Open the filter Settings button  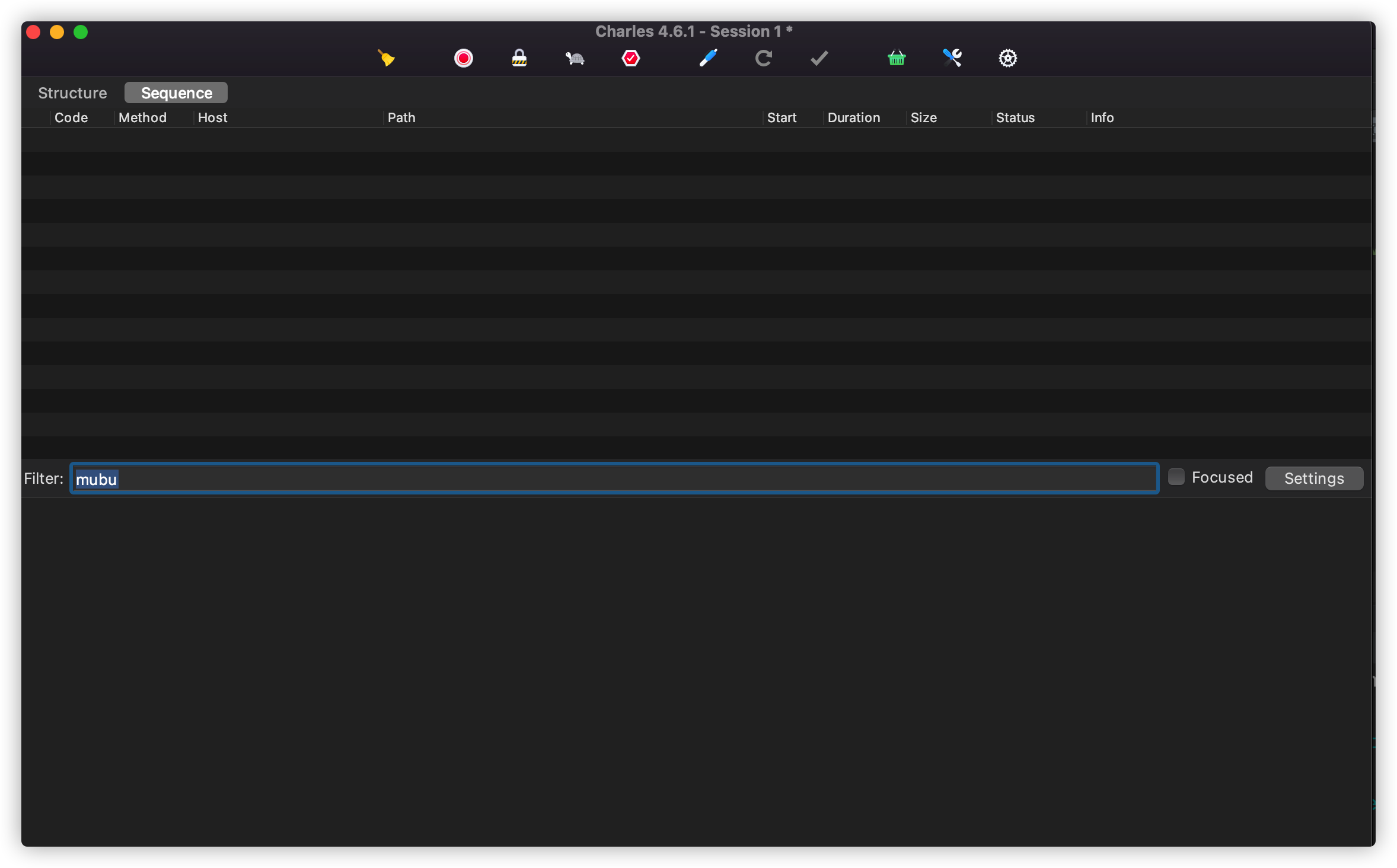click(1313, 478)
